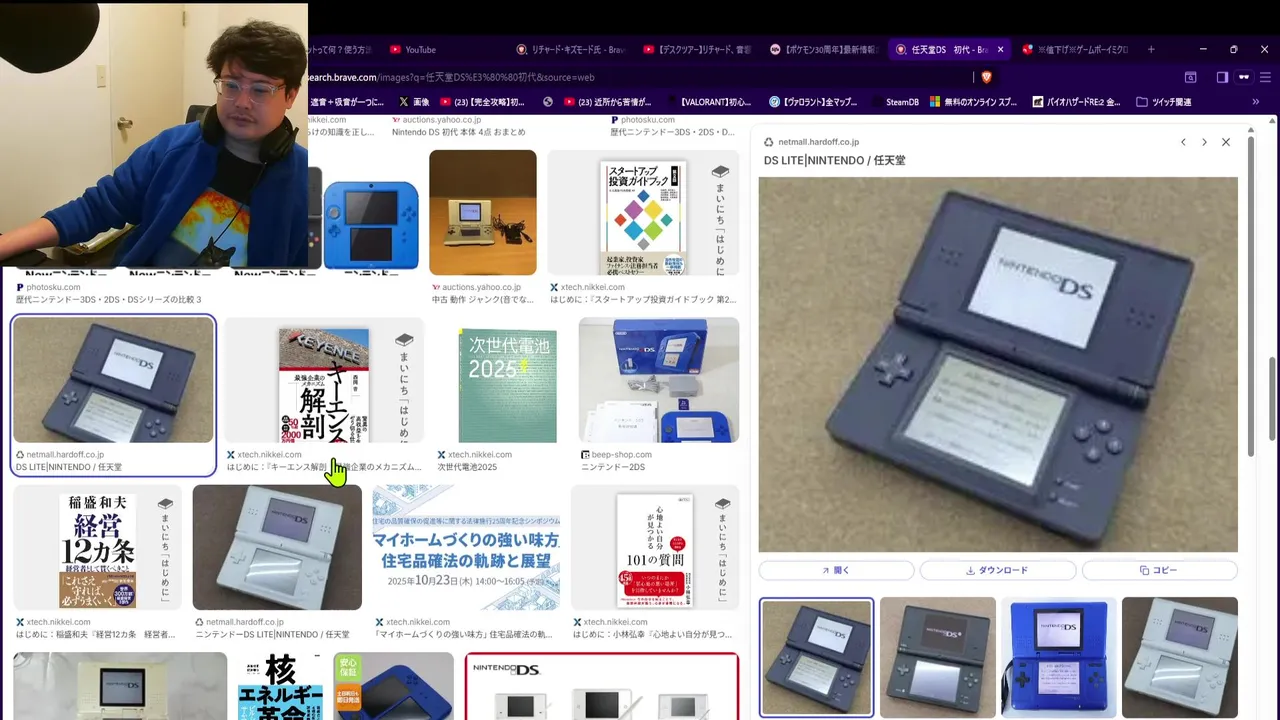The width and height of the screenshot is (1280, 720).
Task: Click the large DS Lite preview image
Action: coord(998,365)
